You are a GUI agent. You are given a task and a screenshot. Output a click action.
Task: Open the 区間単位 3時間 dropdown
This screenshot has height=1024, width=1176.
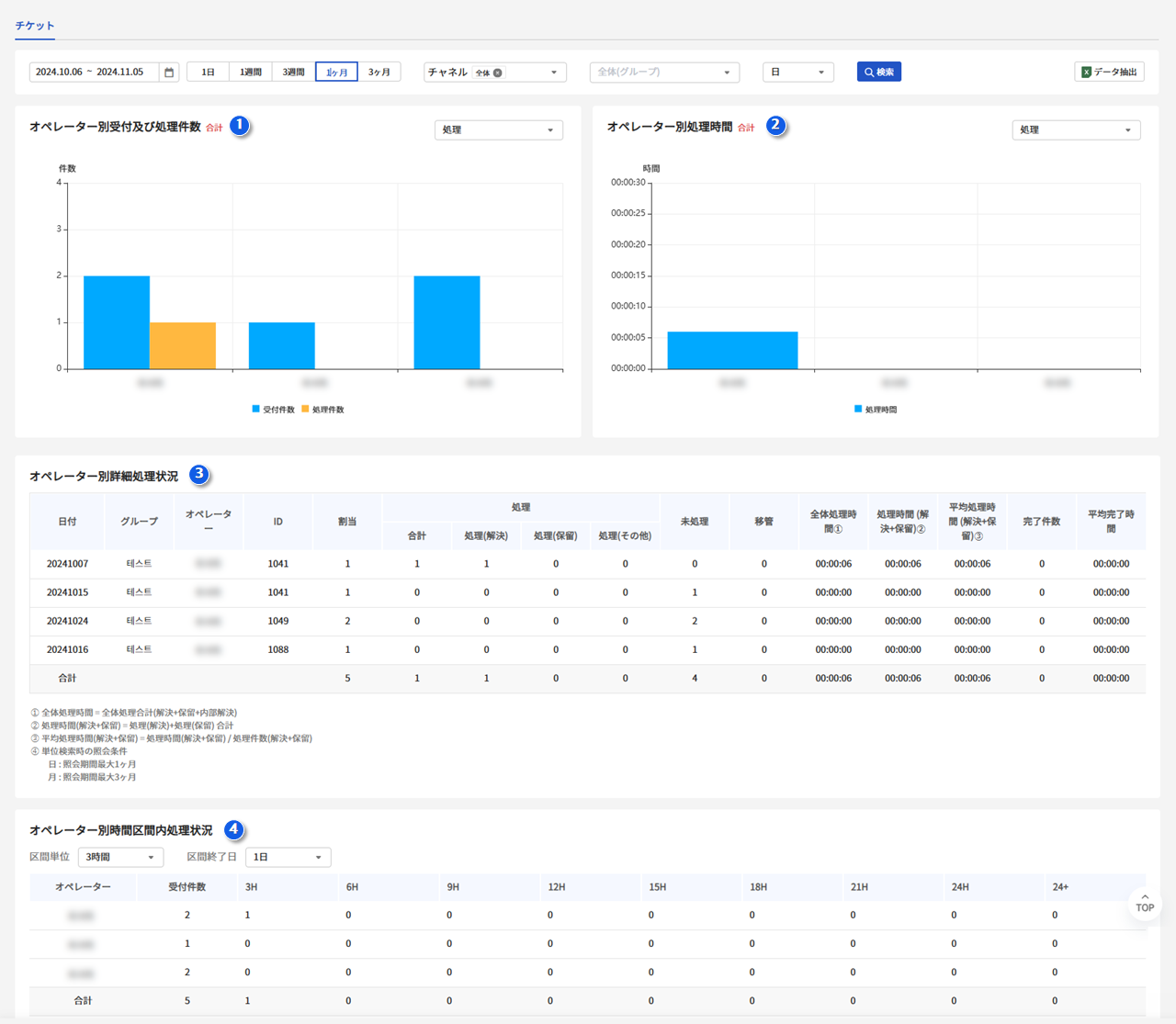pos(120,857)
